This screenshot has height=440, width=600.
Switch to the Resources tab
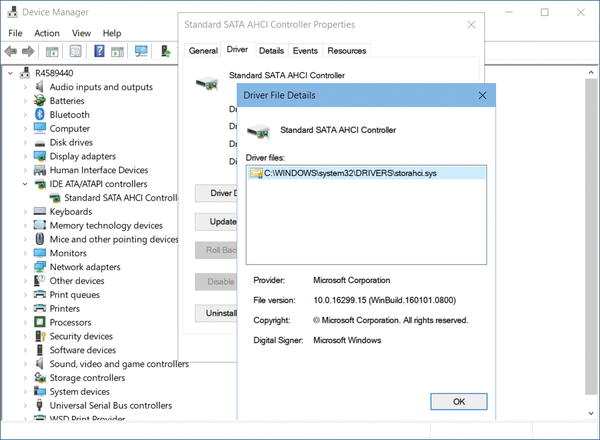pyautogui.click(x=346, y=50)
